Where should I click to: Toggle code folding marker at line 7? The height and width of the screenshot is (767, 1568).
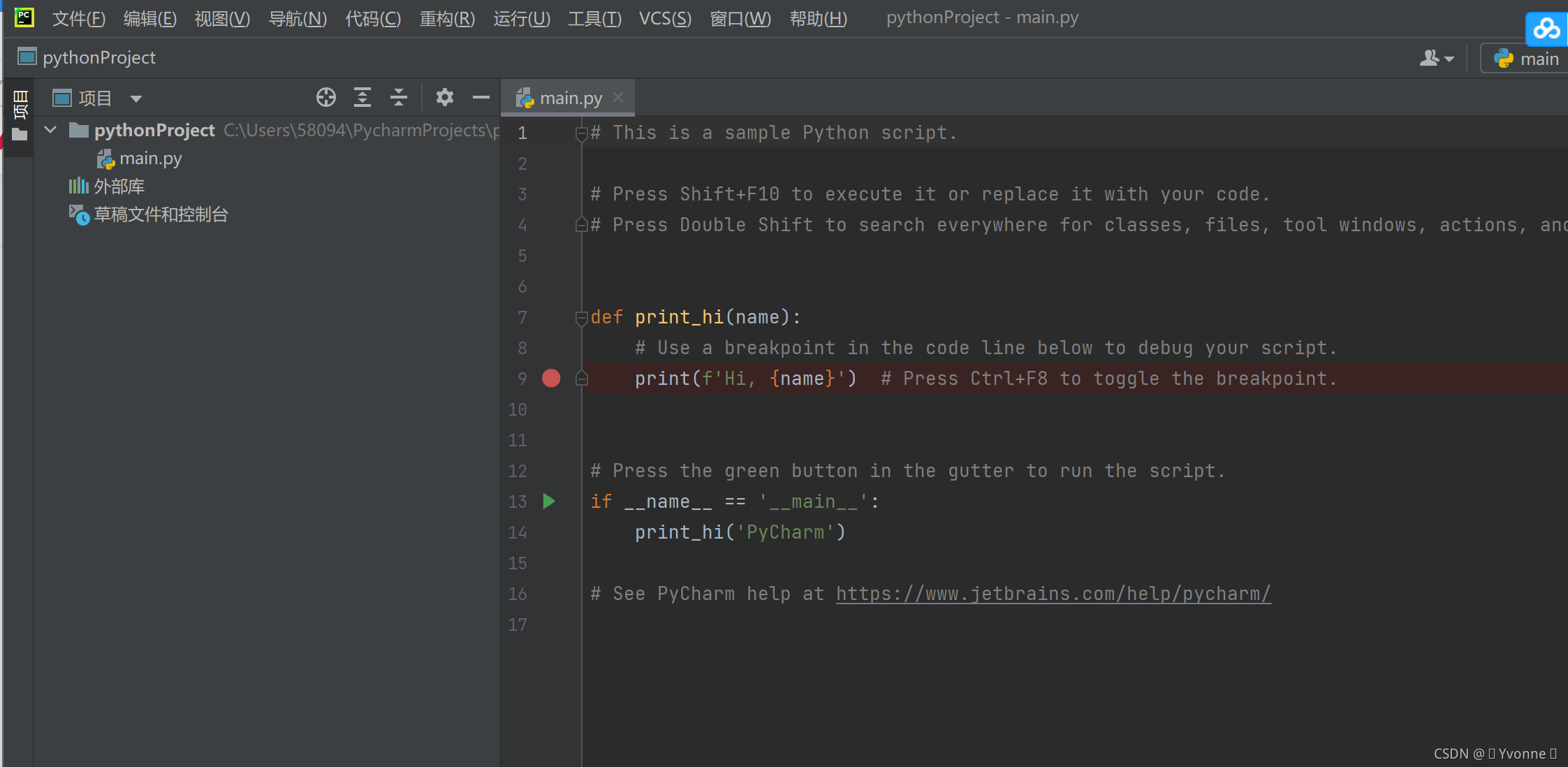coord(580,317)
